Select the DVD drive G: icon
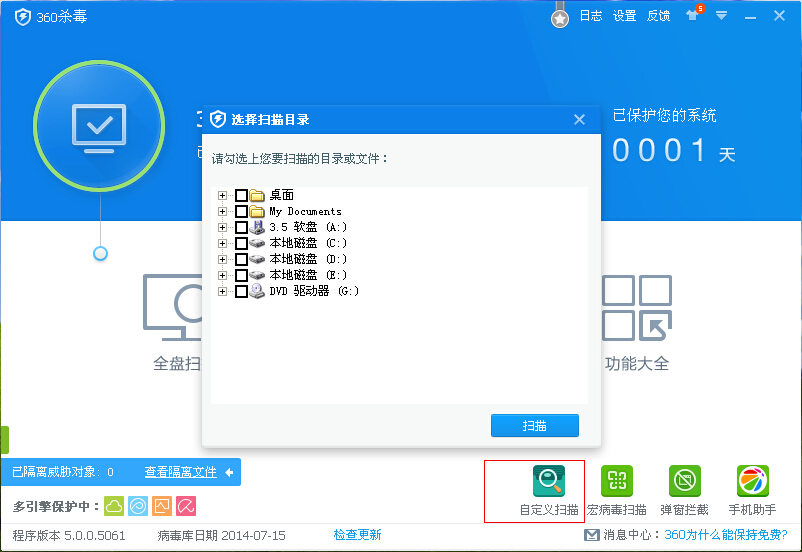This screenshot has height=552, width=802. click(257, 291)
